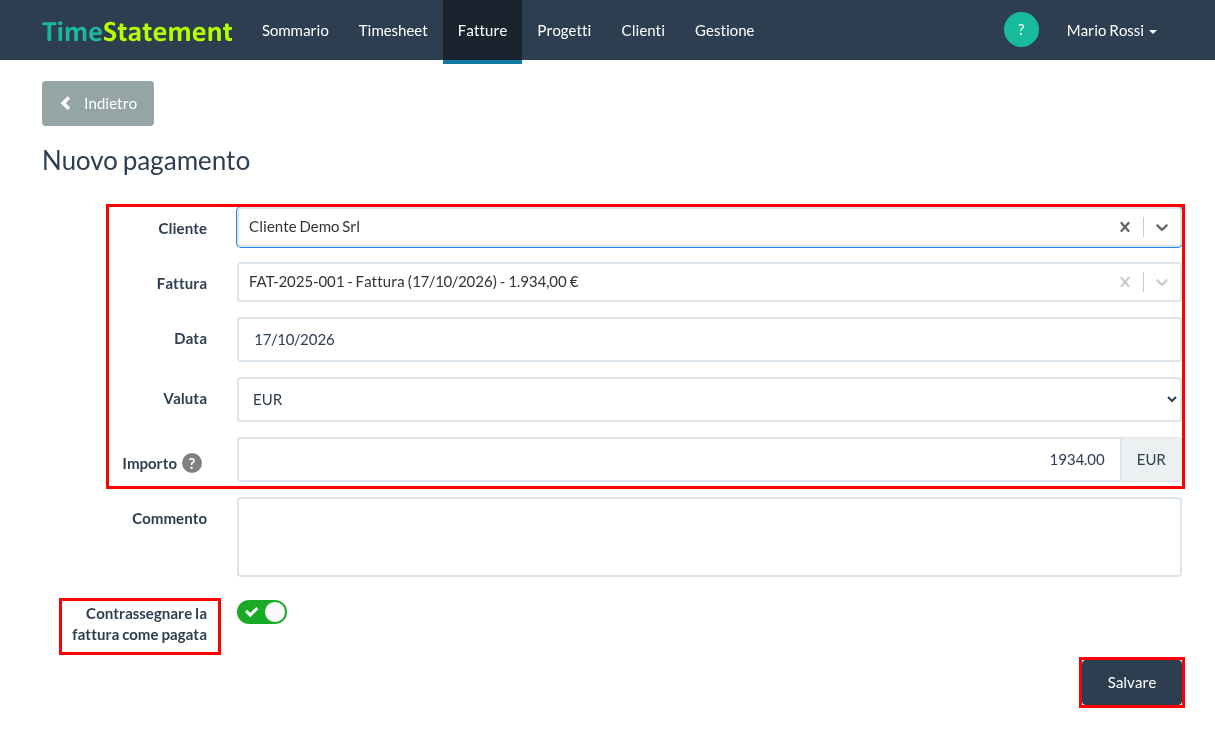Select the Fatture navigation item
Viewport: 1215px width, 743px height.
[x=482, y=30]
